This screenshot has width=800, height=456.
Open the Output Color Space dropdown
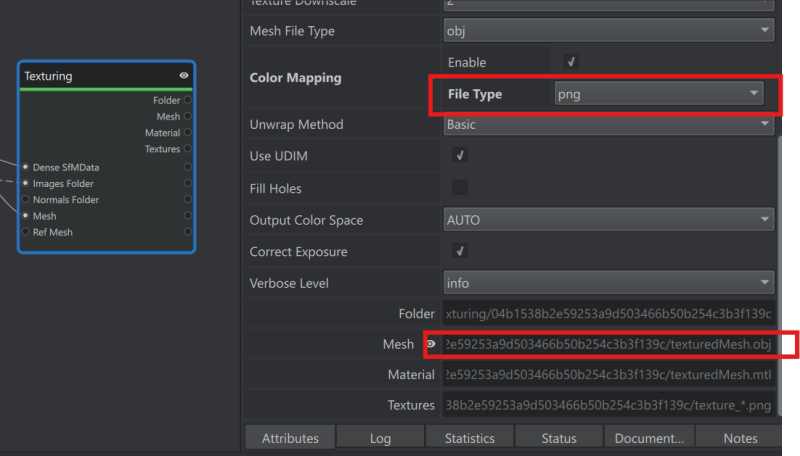(x=609, y=220)
